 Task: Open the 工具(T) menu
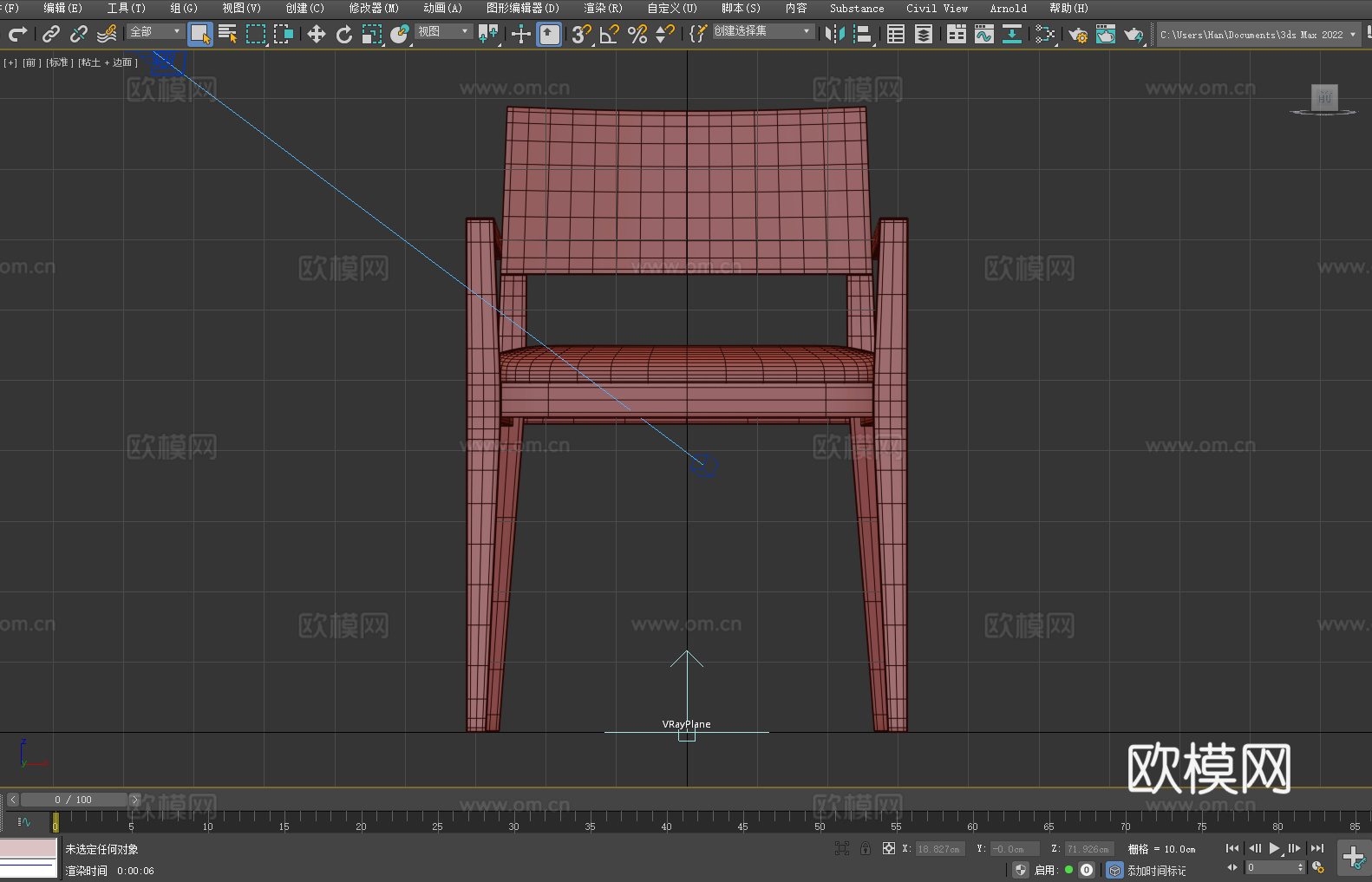point(126,8)
